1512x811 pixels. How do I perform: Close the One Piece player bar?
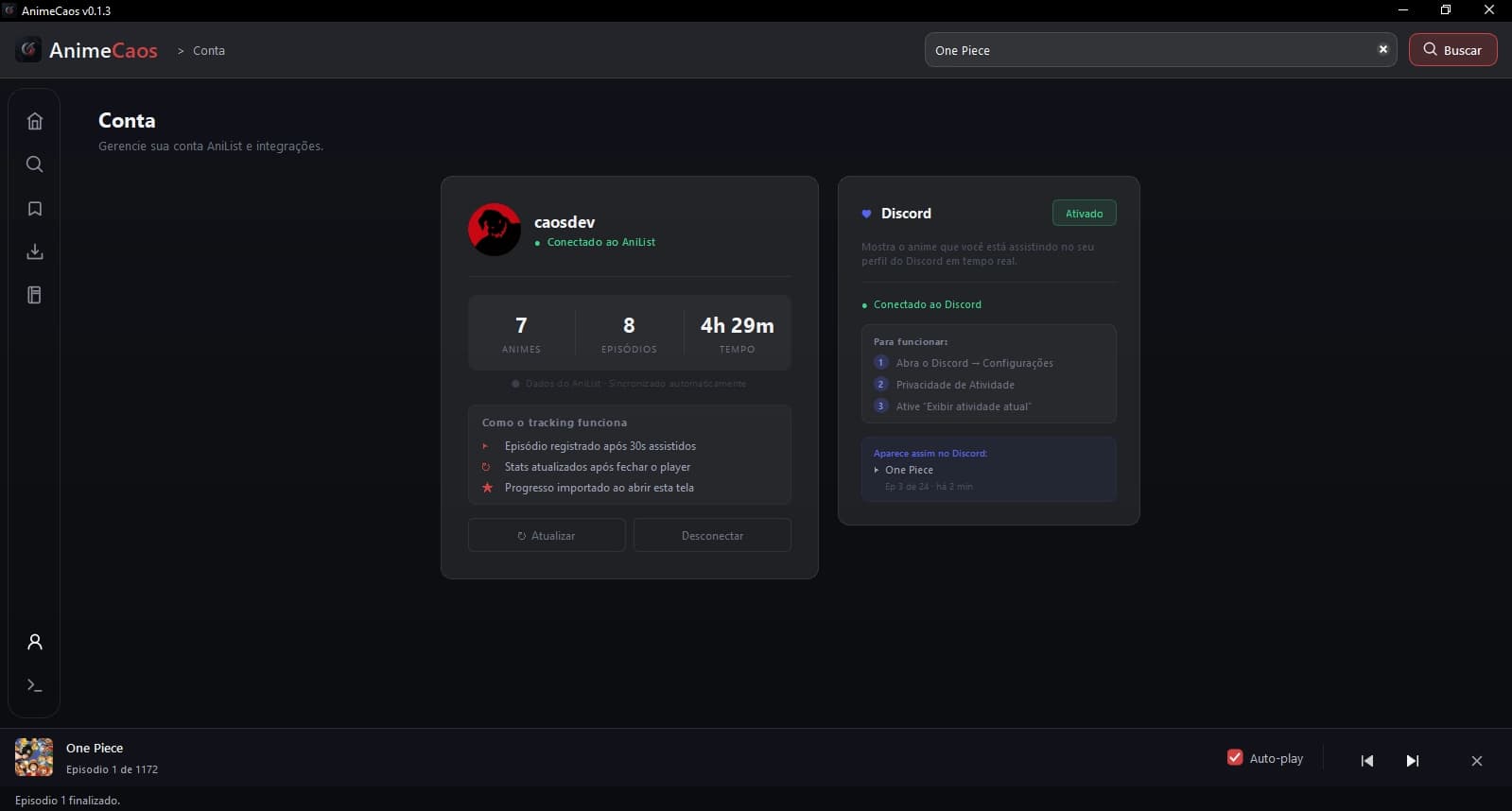(x=1476, y=761)
